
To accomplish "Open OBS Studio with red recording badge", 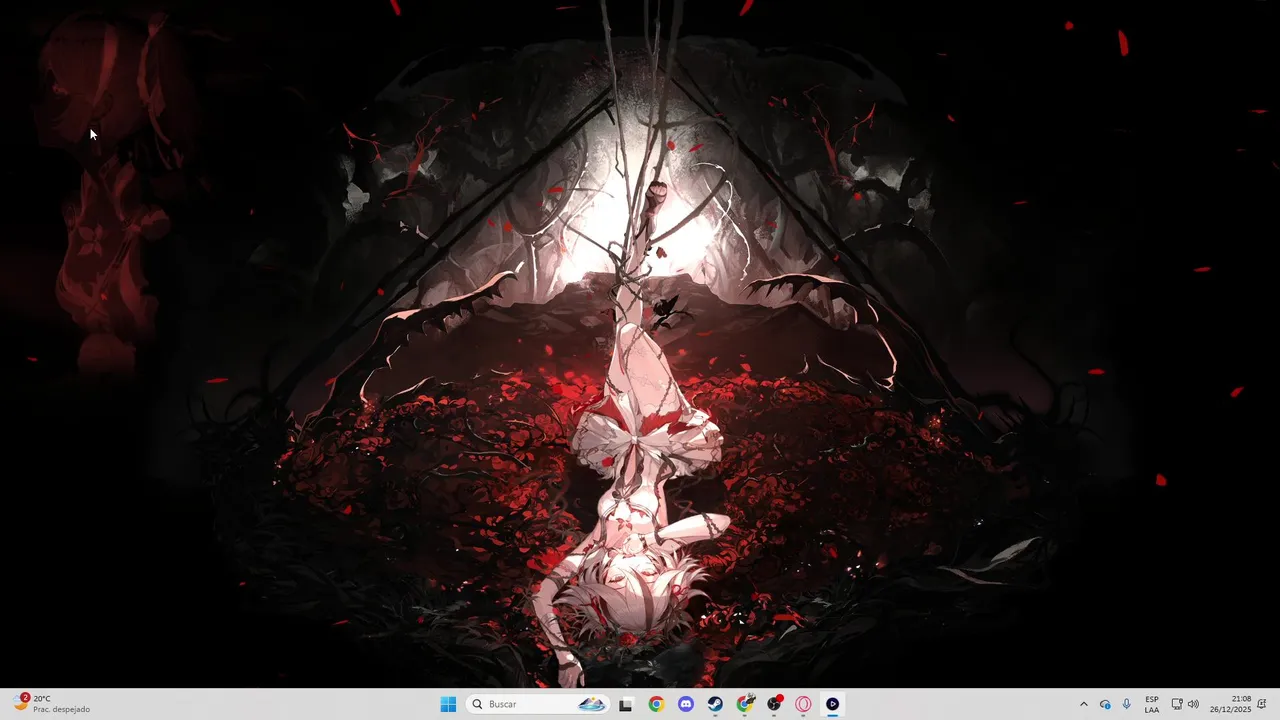I will tap(774, 704).
